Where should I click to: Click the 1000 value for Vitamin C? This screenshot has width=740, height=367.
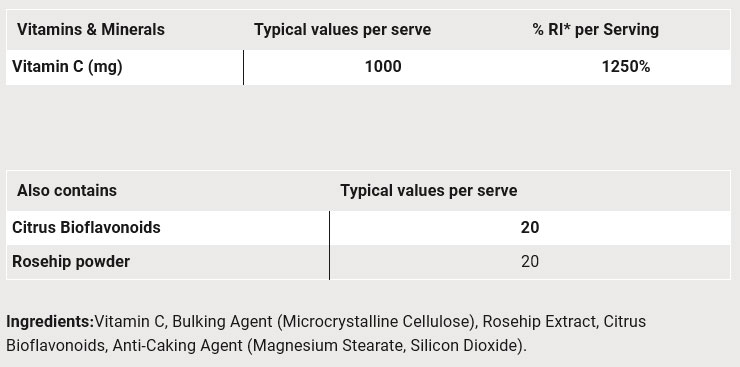[x=383, y=67]
